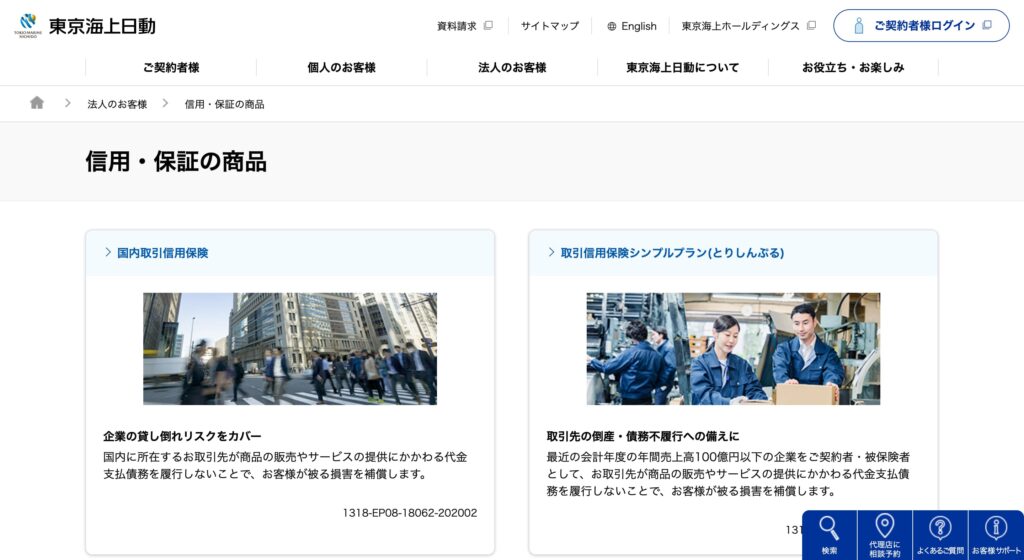Click chevron before 取引信用保険シンプルプラン
This screenshot has width=1024, height=560.
point(552,253)
